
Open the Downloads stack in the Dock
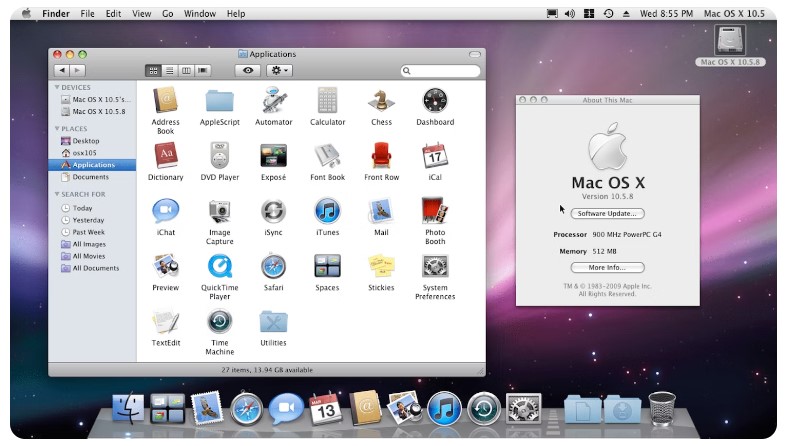(622, 409)
